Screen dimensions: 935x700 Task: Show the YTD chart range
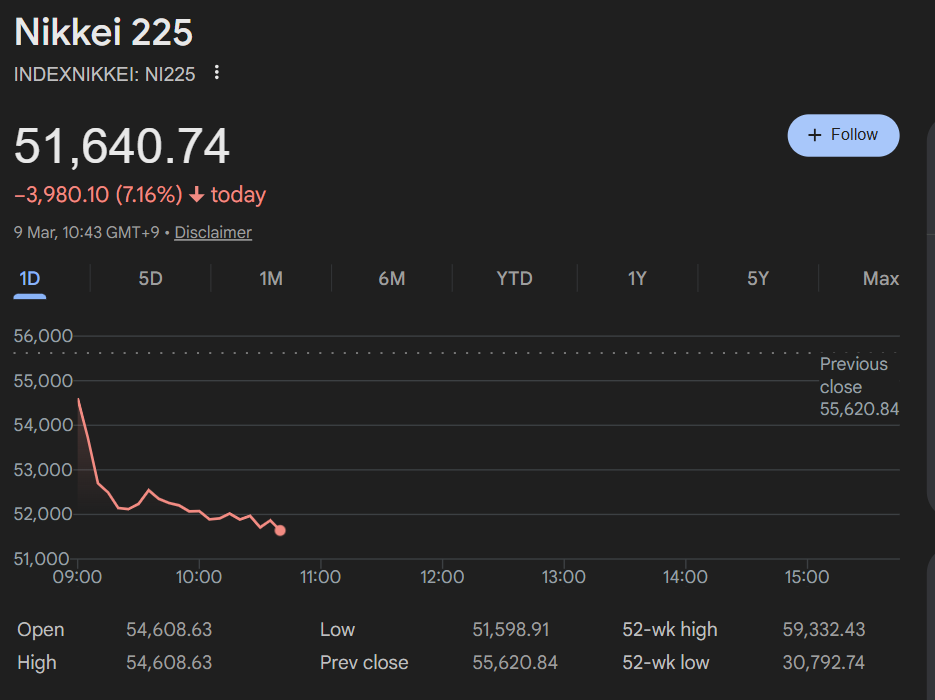point(515,278)
